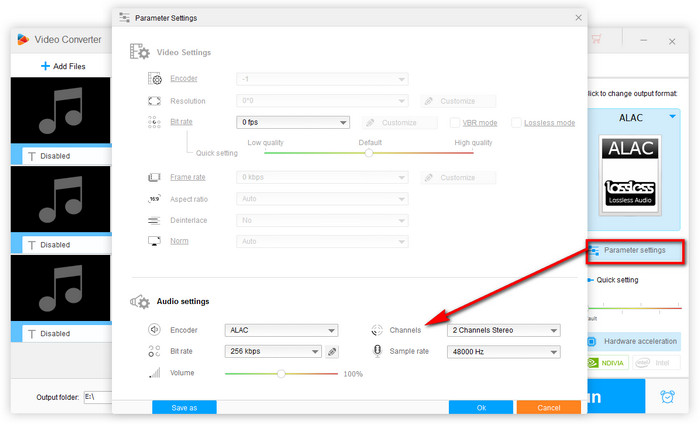Click the Deinterlace icon
This screenshot has width=700, height=424.
(x=154, y=220)
